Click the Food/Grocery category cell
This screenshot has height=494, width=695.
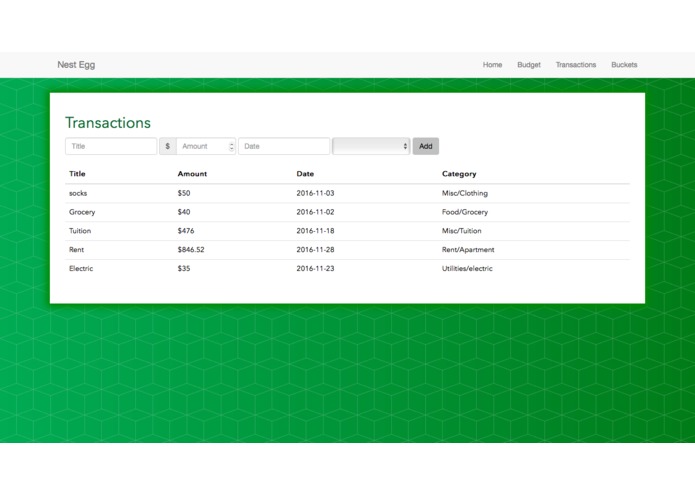tap(465, 212)
